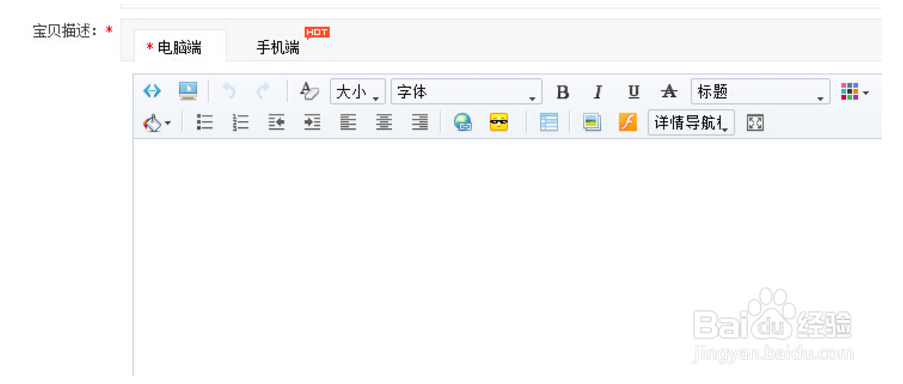The width and height of the screenshot is (903, 384).
Task: Decrease the paragraph indent
Action: (276, 122)
